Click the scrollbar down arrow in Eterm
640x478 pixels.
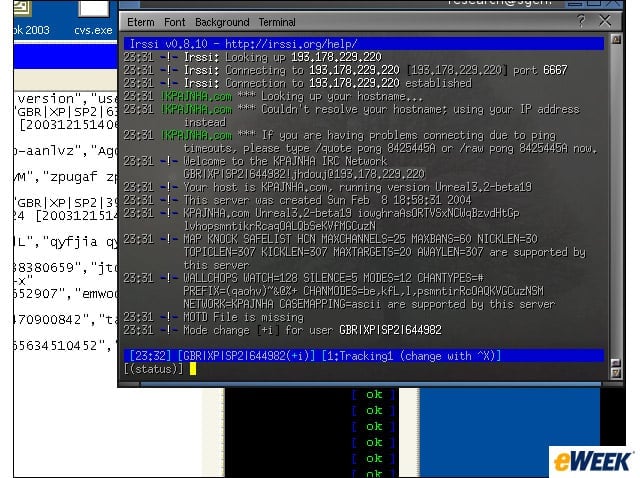click(616, 373)
